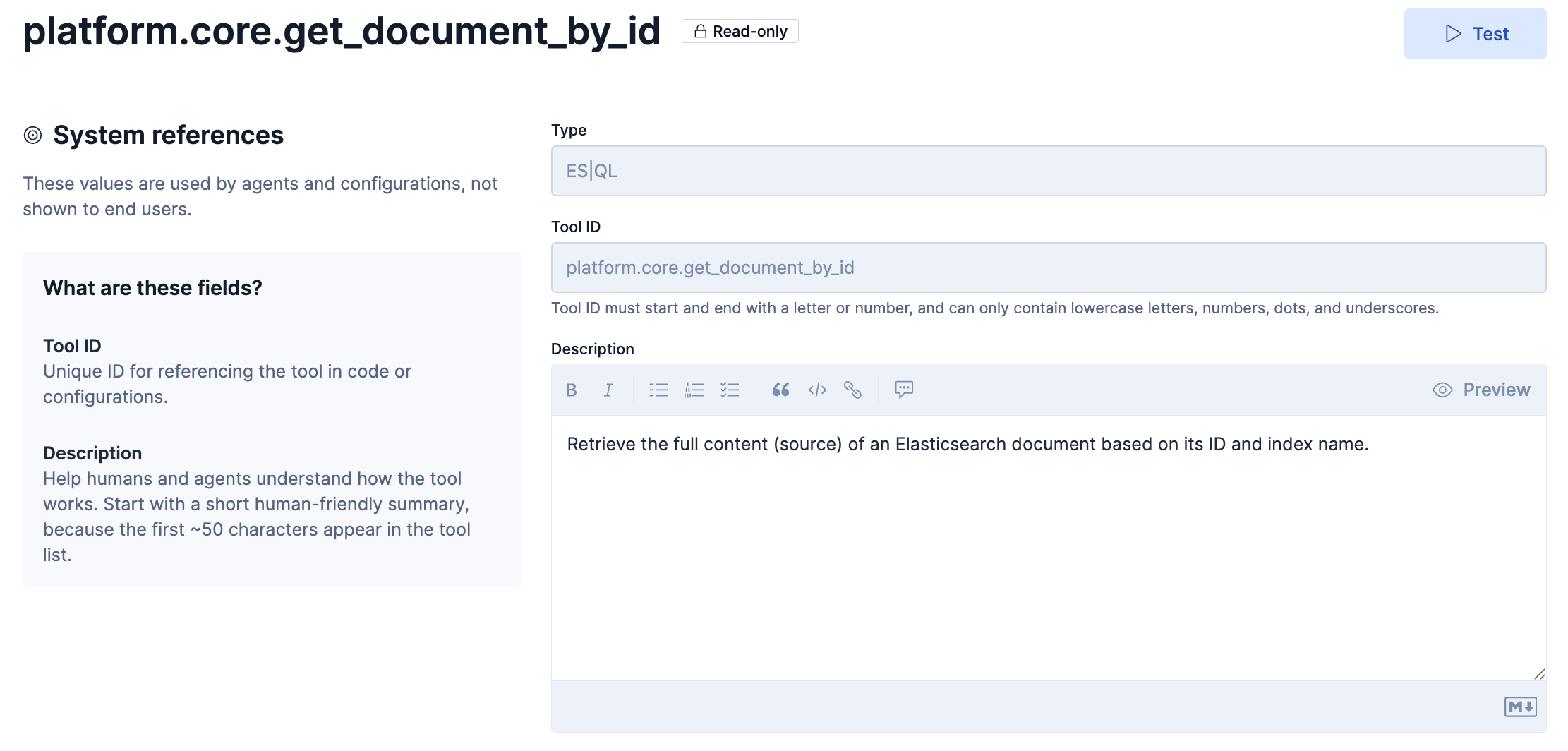Click the "Help humans and agents understand" paragraph

point(257,517)
